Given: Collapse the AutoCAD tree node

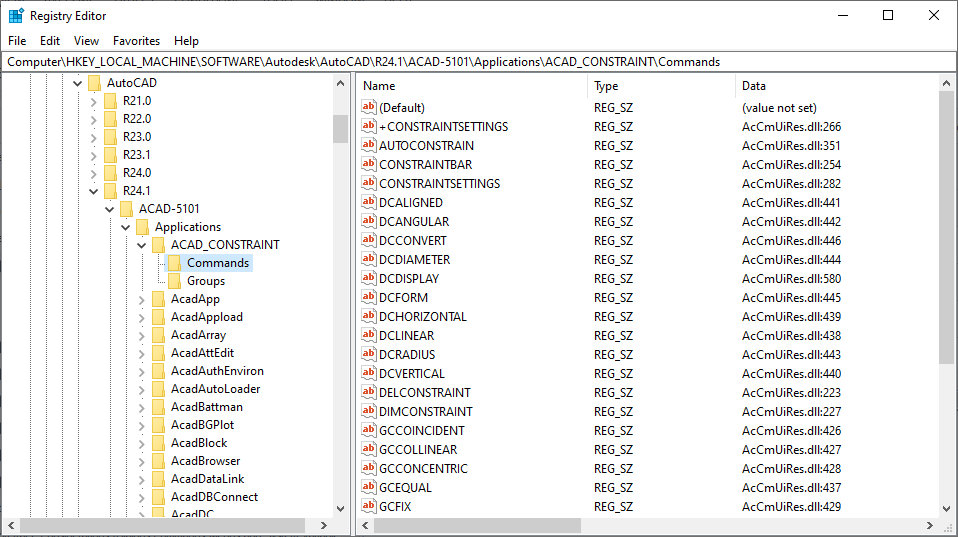Looking at the screenshot, I should tap(78, 83).
